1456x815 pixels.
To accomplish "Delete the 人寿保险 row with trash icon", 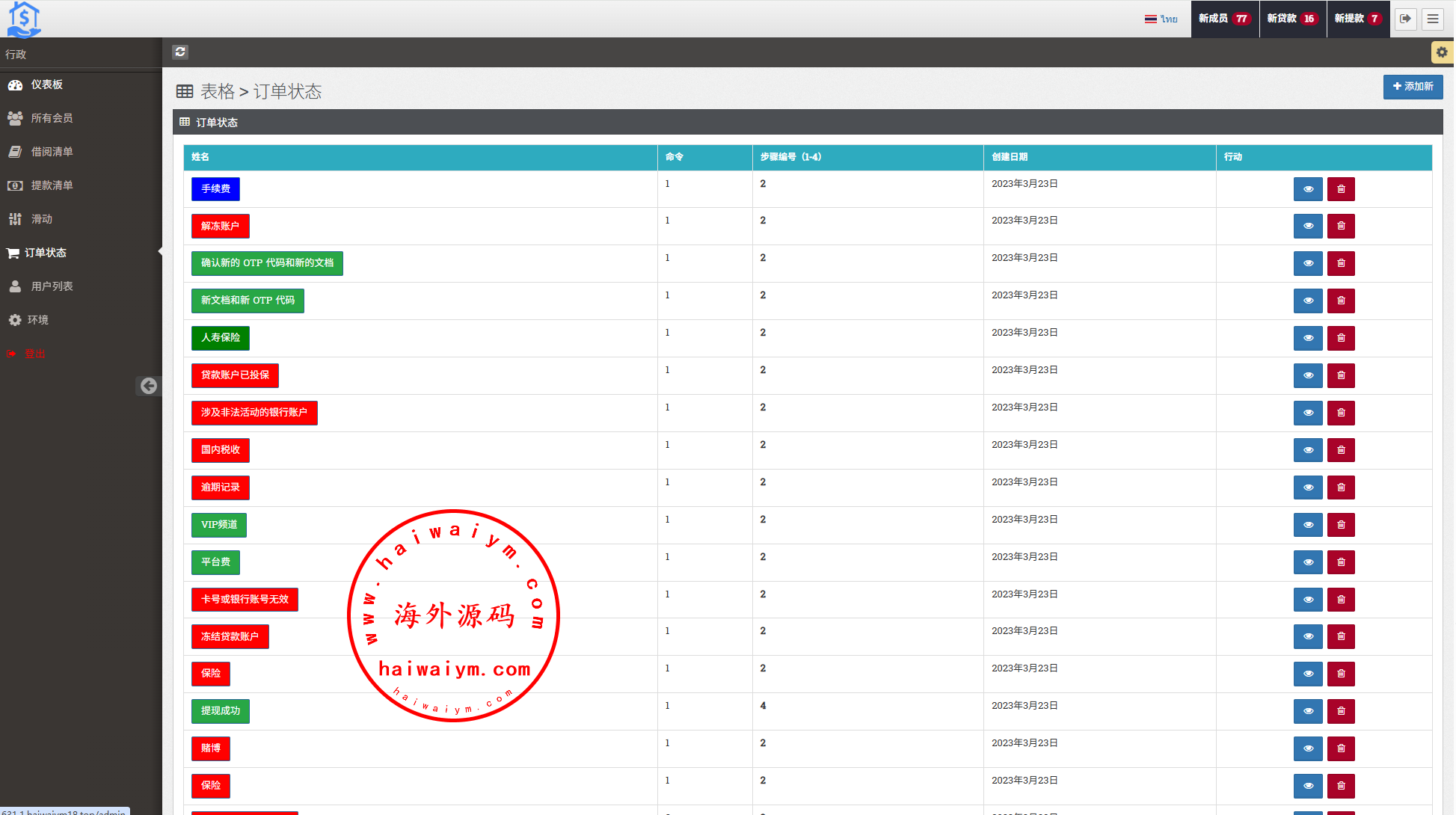I will (x=1340, y=338).
